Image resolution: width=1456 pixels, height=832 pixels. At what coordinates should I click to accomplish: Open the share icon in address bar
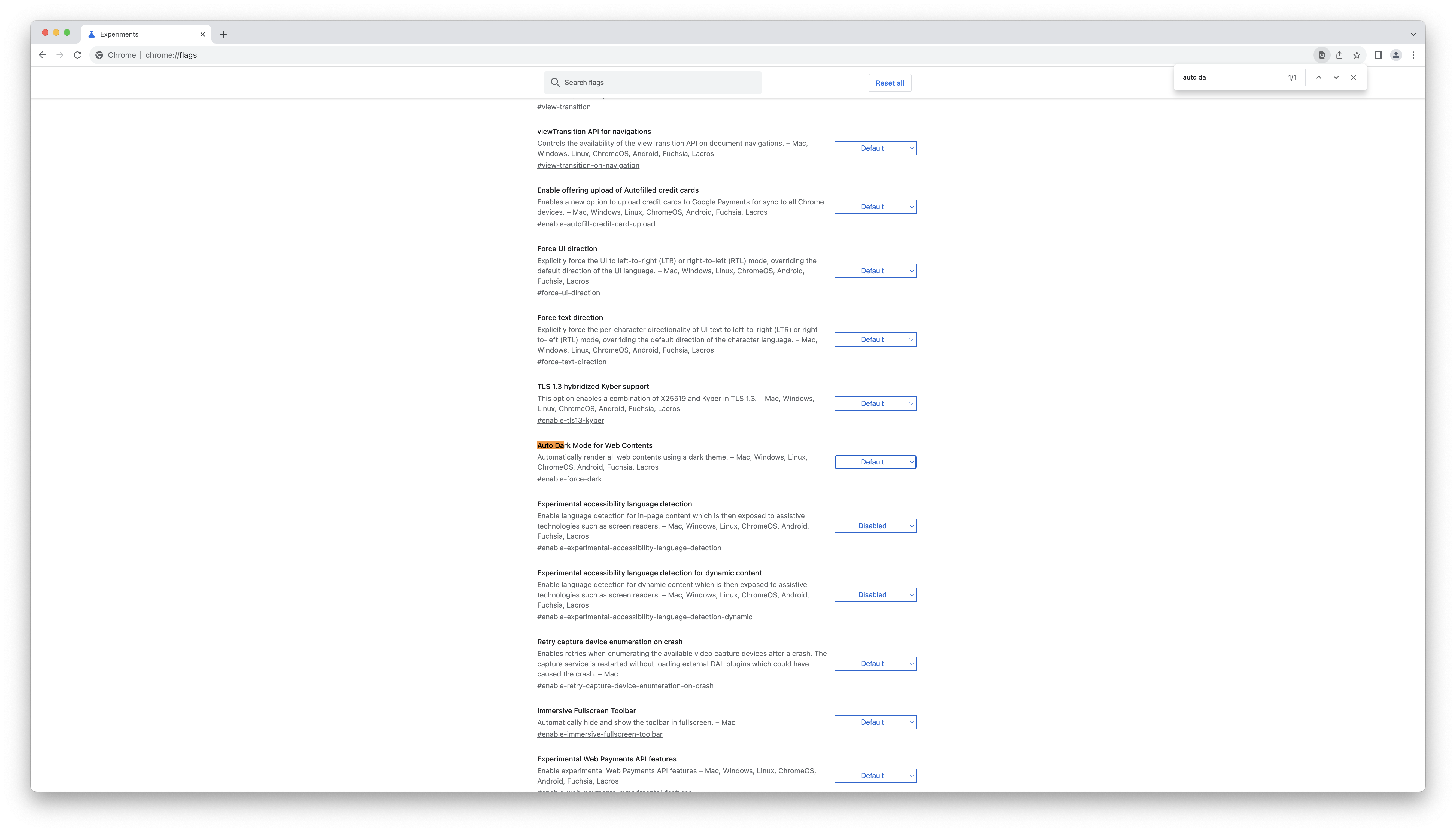[x=1339, y=55]
